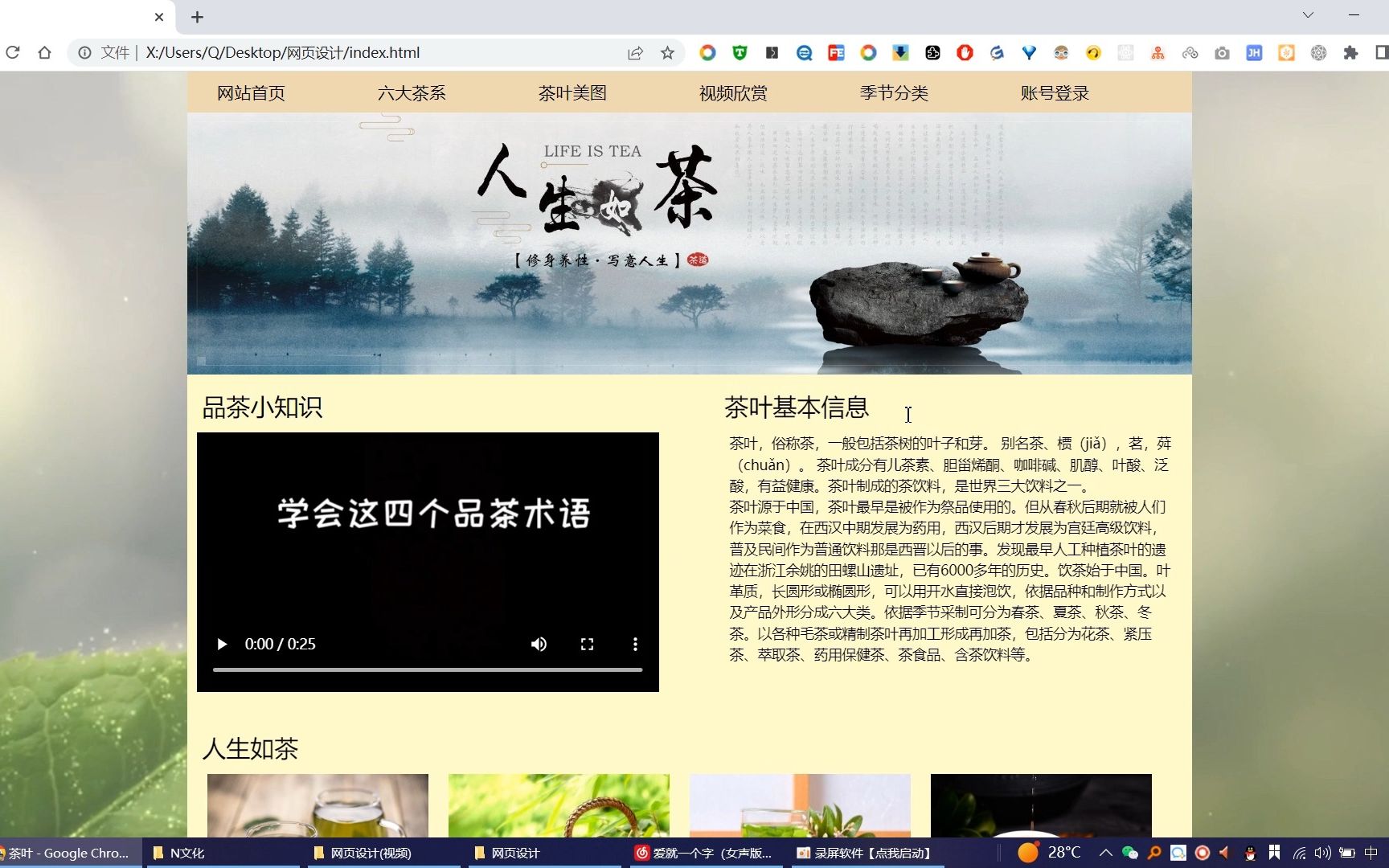Switch to 茶叶 - Google Chrome taskbar item
Viewport: 1389px width, 868px height.
pos(69,853)
